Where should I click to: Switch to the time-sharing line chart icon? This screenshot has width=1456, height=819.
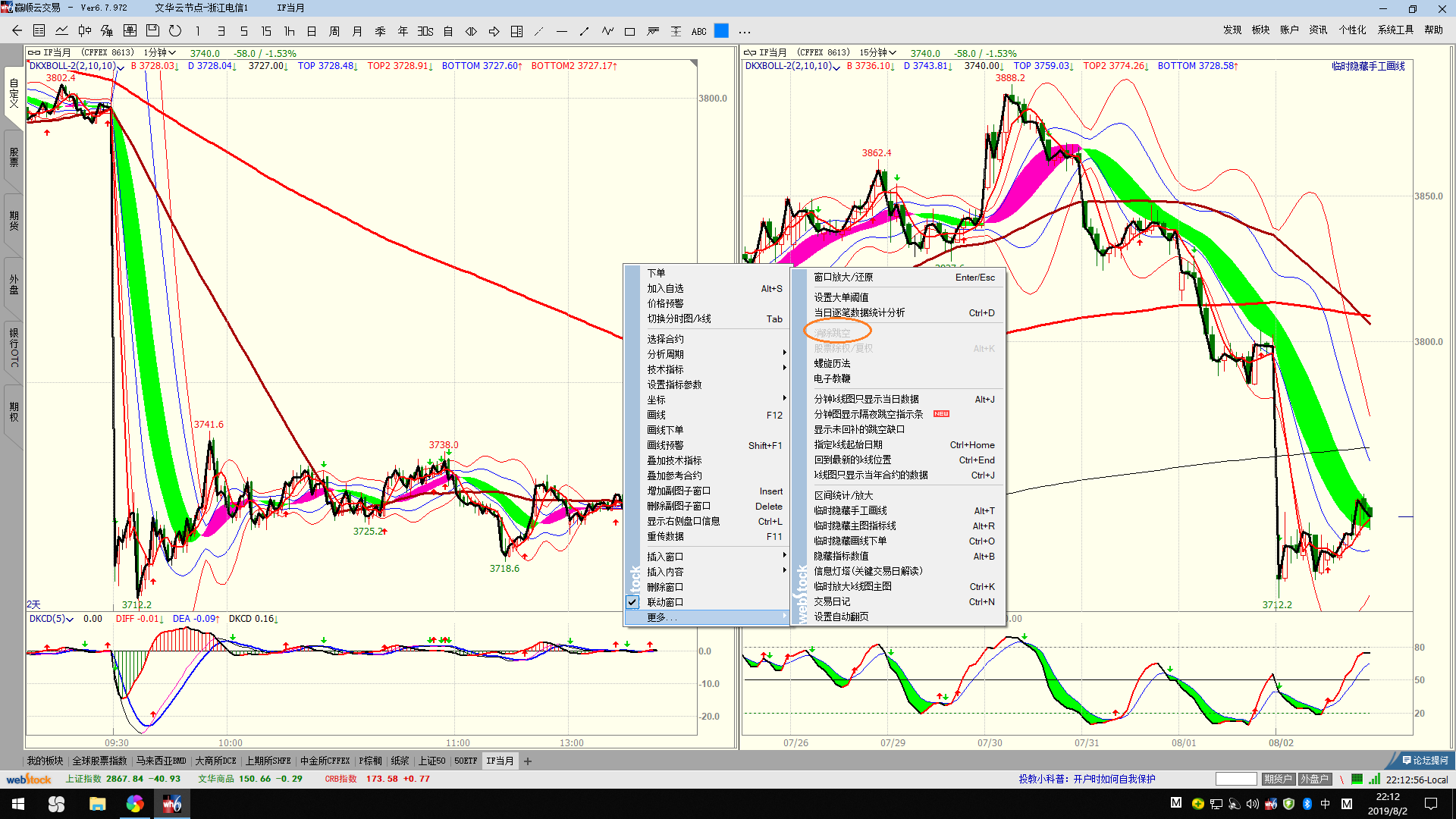click(x=62, y=31)
